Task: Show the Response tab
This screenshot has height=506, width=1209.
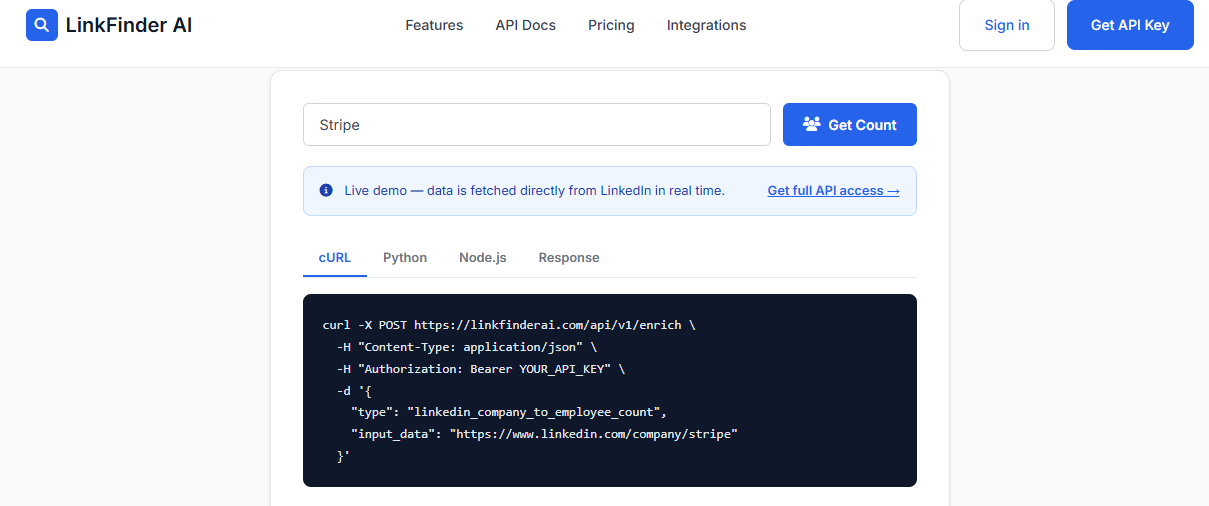Action: [x=569, y=257]
